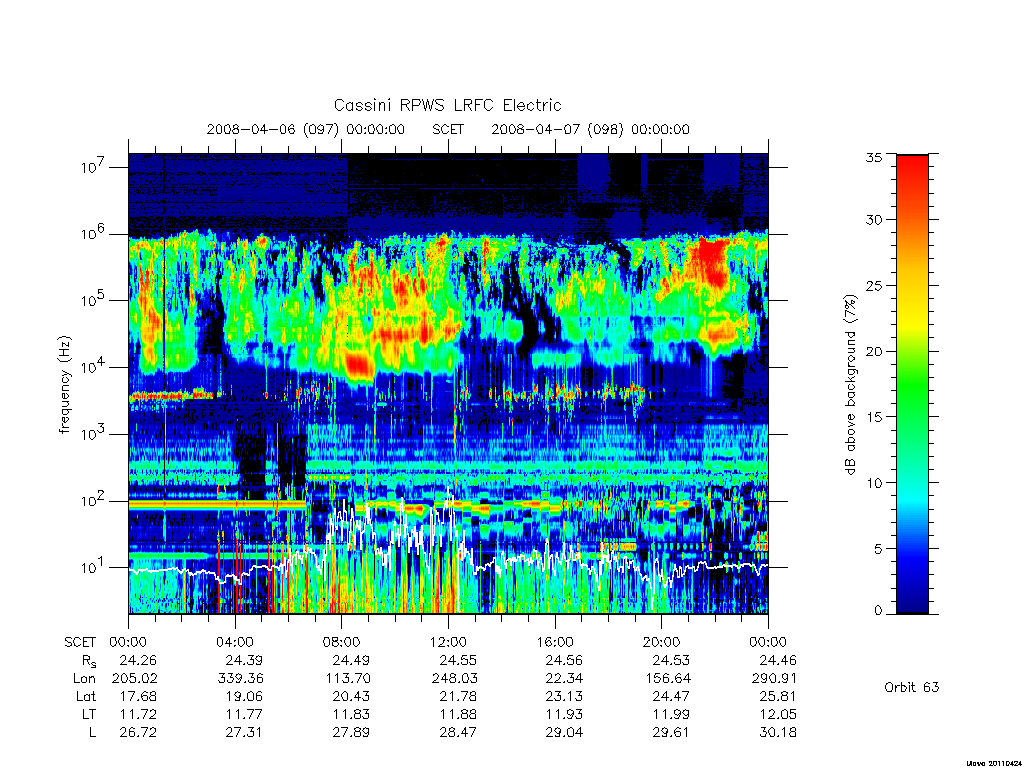
Task: Click the Lon value 339.36
Action: [240, 679]
